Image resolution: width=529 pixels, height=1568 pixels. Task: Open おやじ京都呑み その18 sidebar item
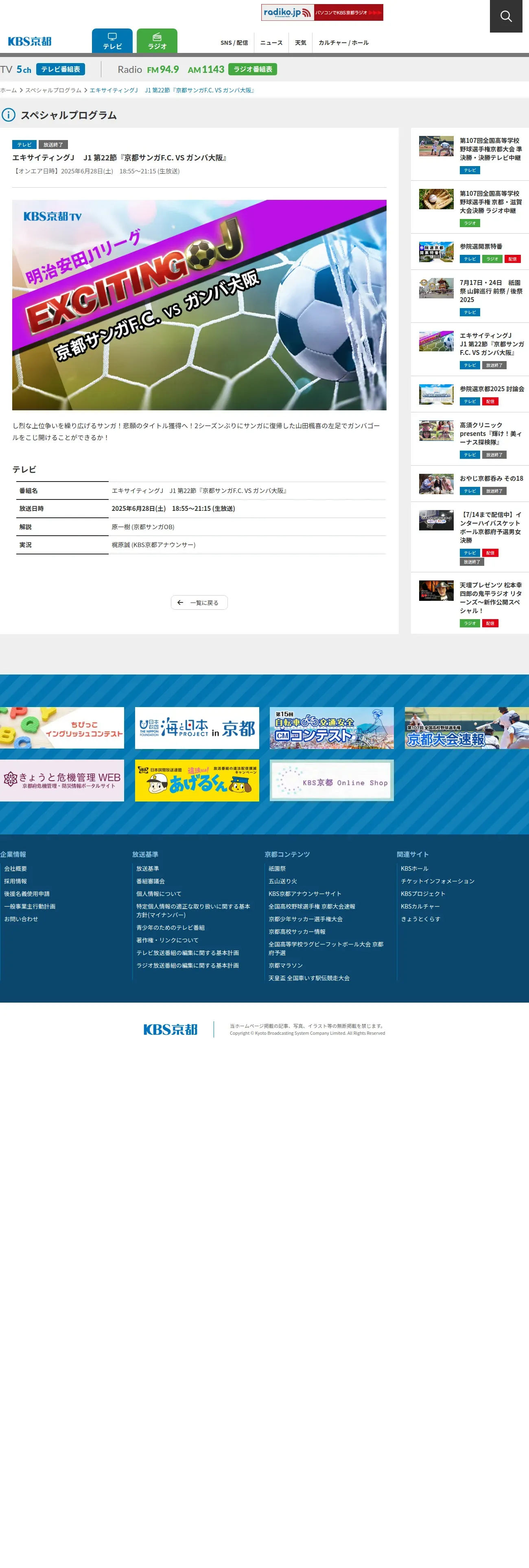point(469,484)
